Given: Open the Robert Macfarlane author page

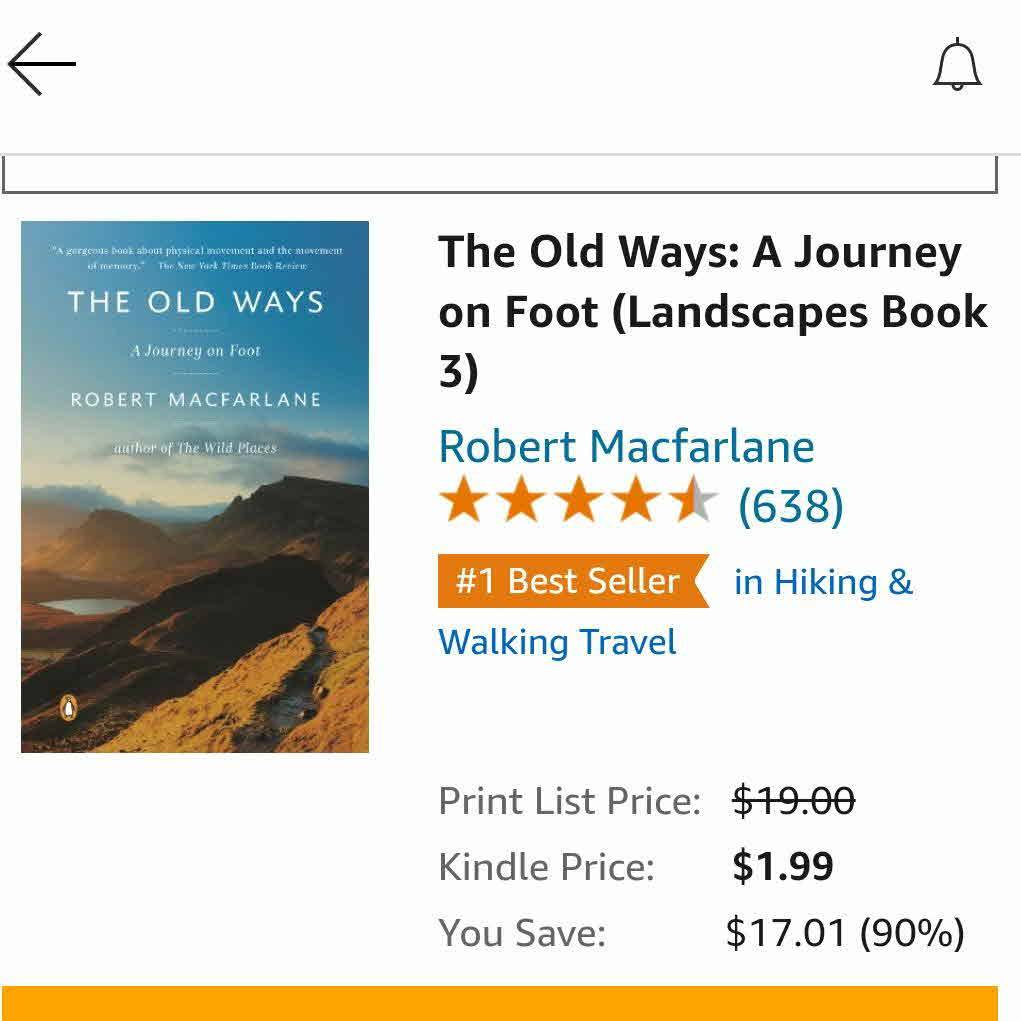Looking at the screenshot, I should (626, 446).
